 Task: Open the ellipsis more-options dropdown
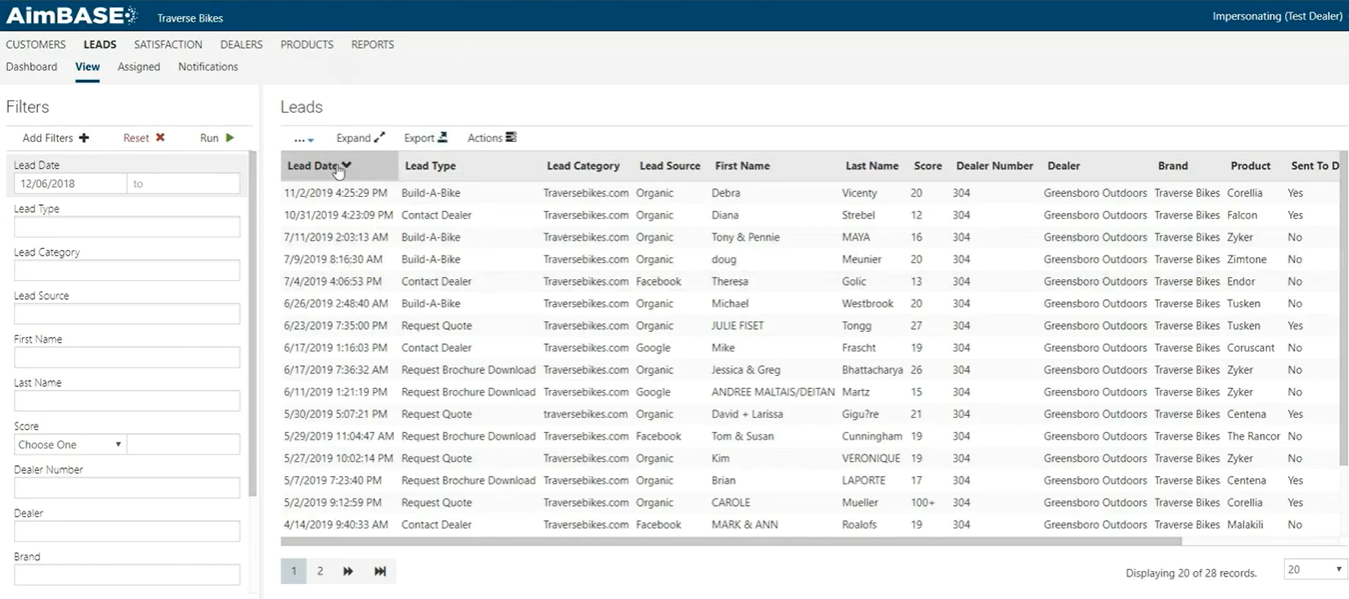303,139
